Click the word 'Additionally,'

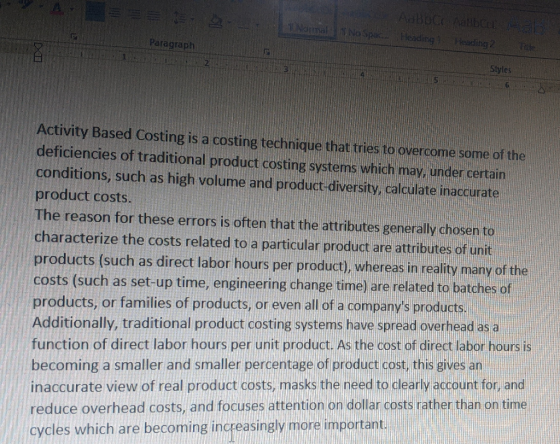pyautogui.click(x=75, y=323)
